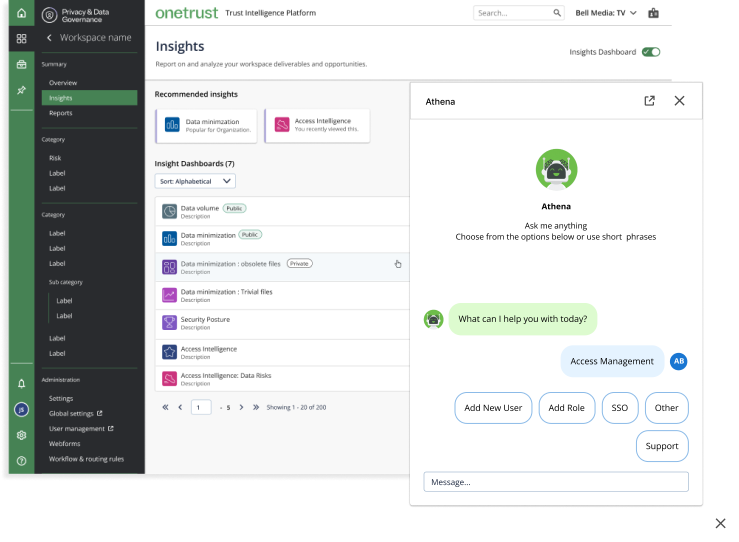Click Access Intelligence star icon
The height and width of the screenshot is (542, 739).
170,352
